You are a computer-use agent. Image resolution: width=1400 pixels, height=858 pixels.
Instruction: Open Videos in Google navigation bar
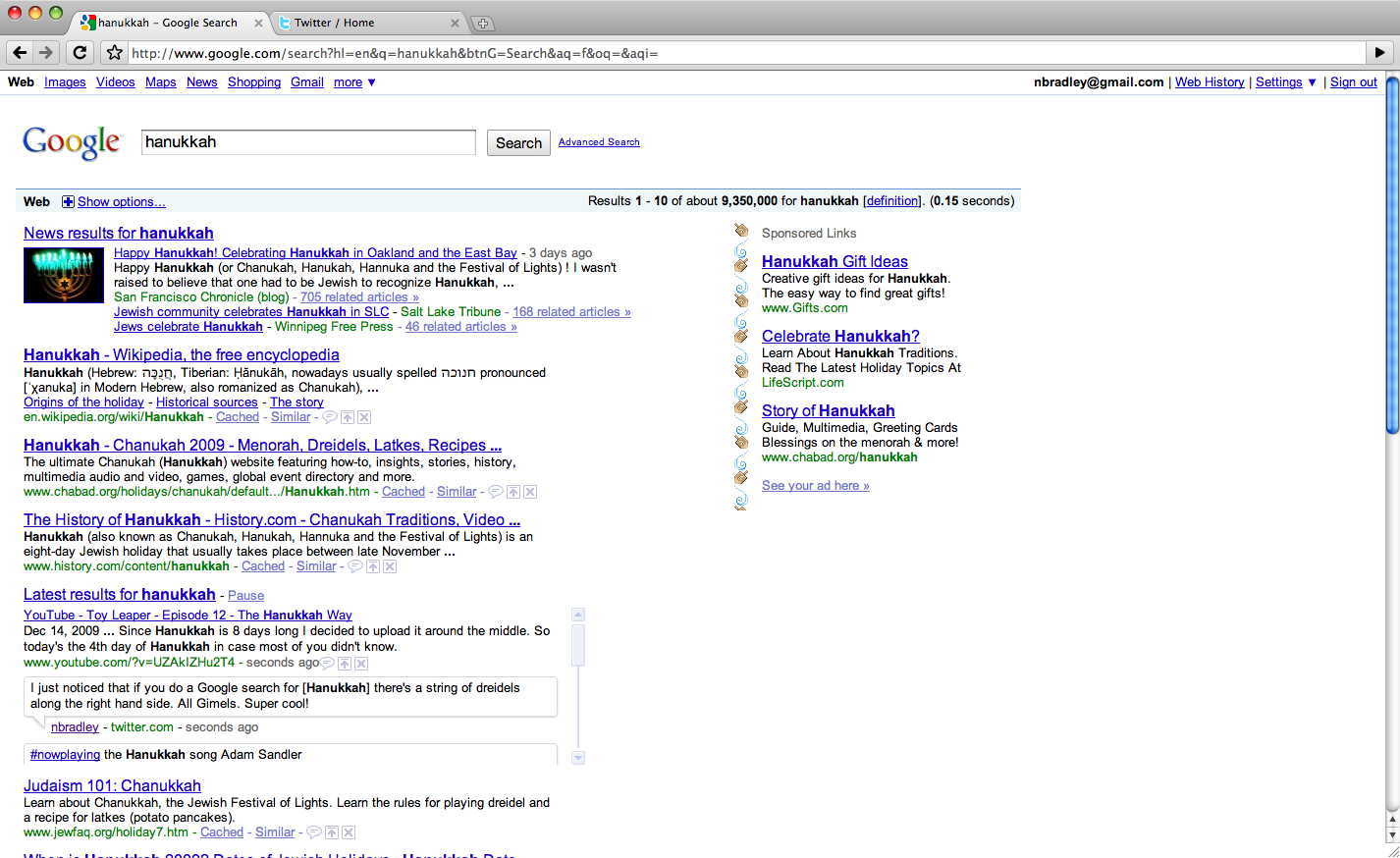(x=116, y=82)
